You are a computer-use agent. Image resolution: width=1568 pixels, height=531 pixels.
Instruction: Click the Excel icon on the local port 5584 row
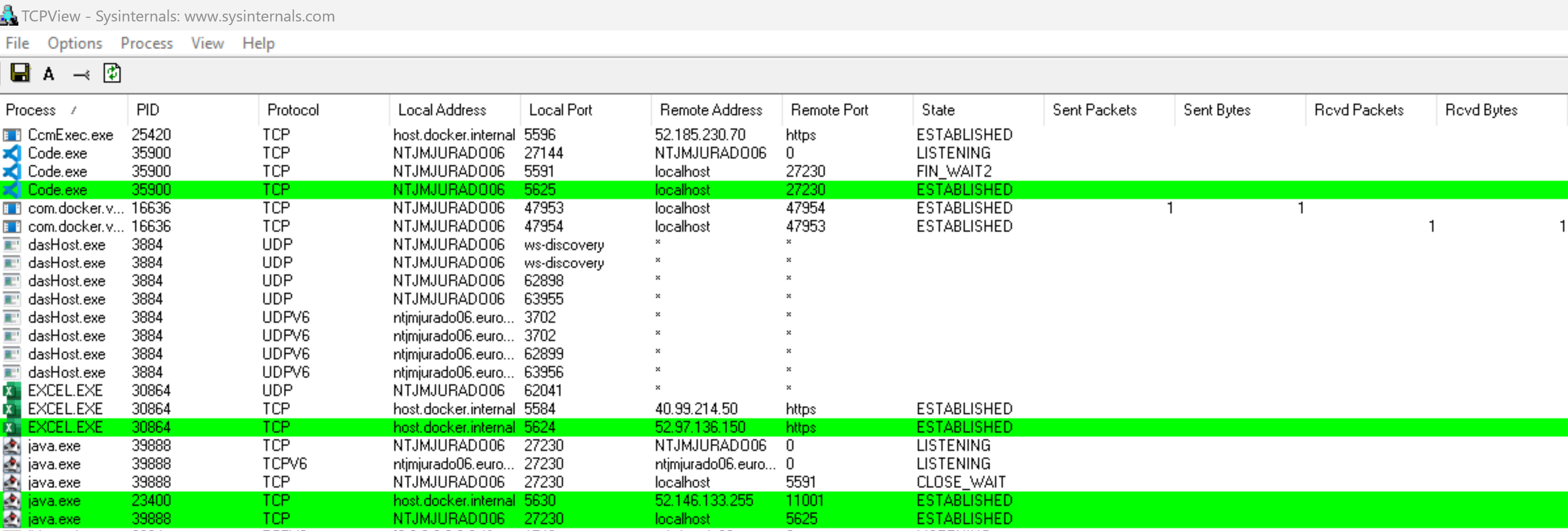[12, 409]
